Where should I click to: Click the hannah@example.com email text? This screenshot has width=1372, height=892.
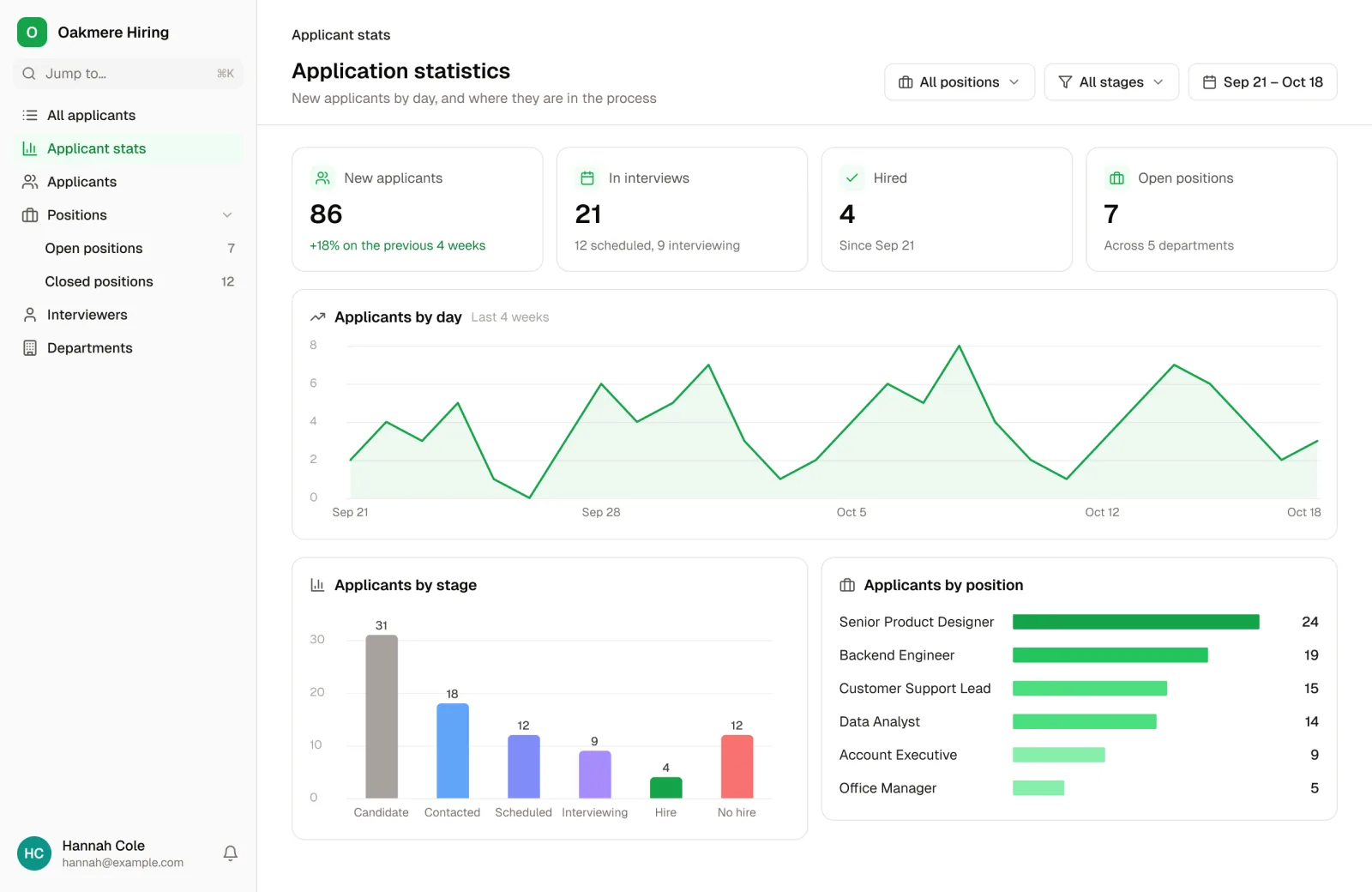(x=123, y=863)
